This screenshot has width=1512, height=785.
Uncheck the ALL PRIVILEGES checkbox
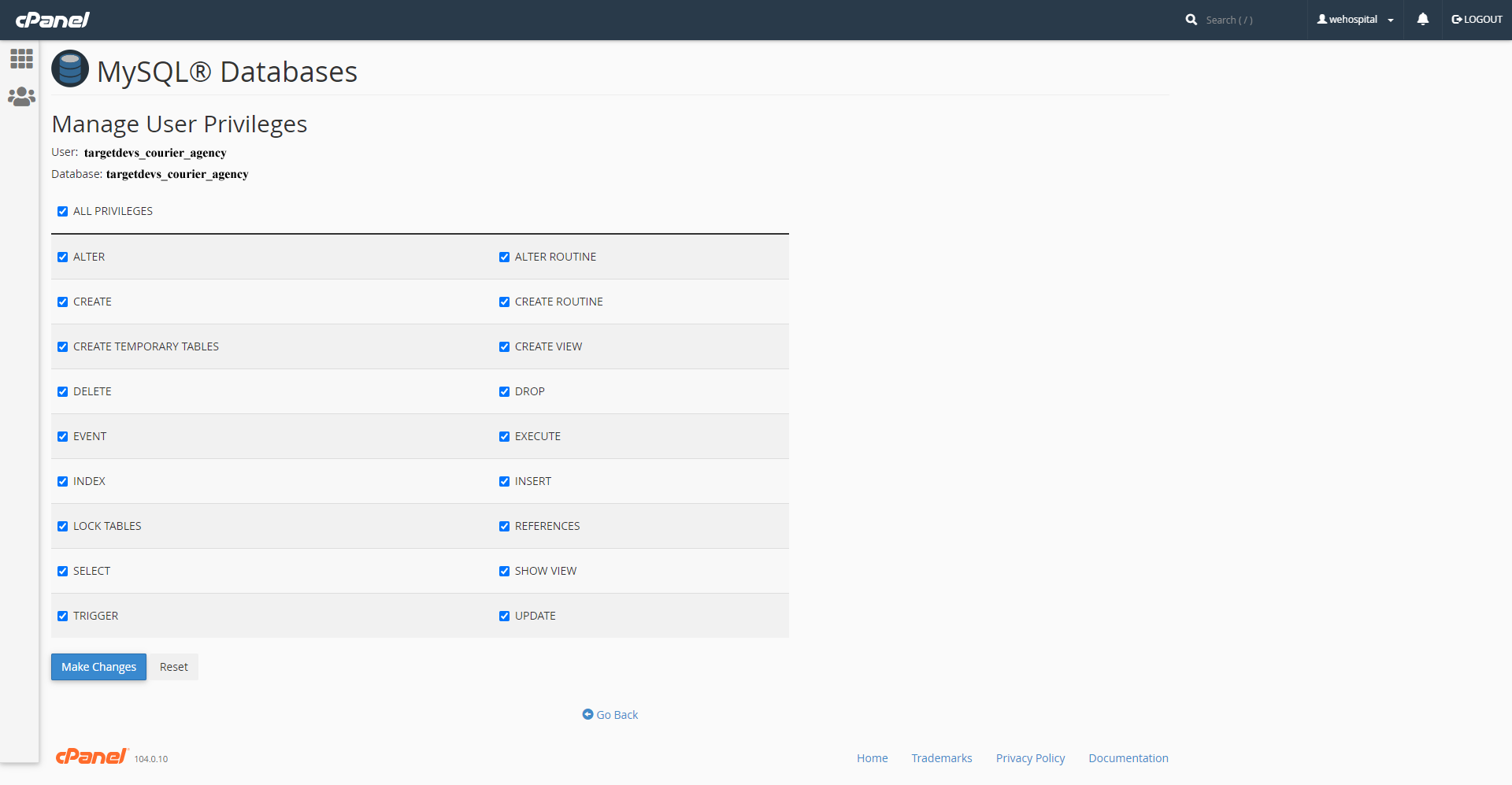point(63,211)
